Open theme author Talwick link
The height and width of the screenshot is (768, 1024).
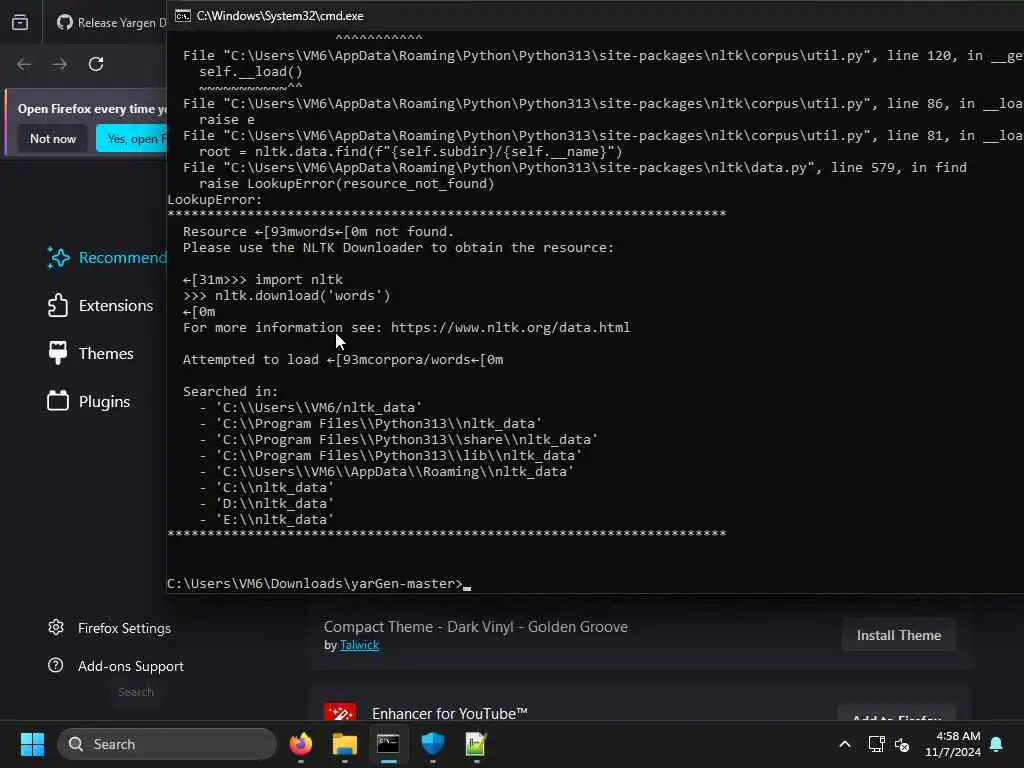point(359,645)
